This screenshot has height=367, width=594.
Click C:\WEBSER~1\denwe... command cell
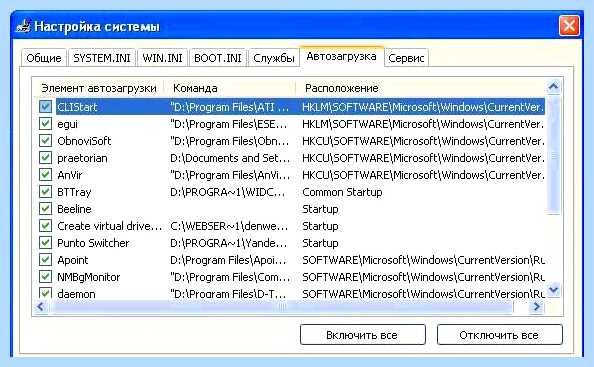click(229, 226)
